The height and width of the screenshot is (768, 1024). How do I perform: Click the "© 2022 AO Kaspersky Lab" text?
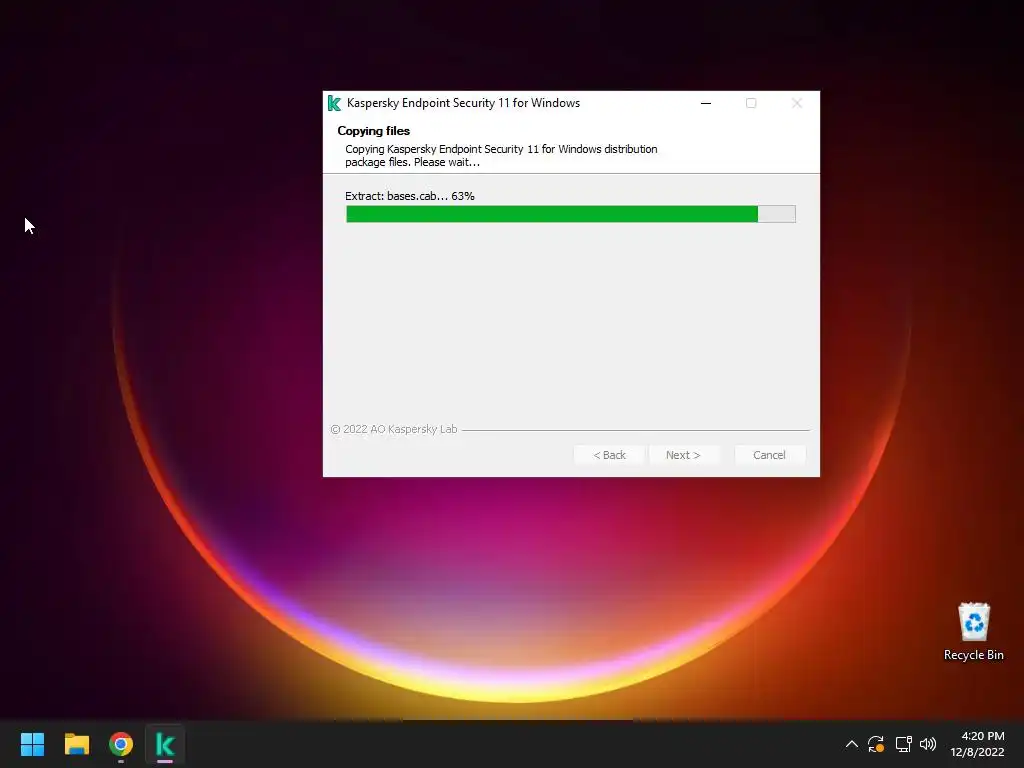coord(394,429)
